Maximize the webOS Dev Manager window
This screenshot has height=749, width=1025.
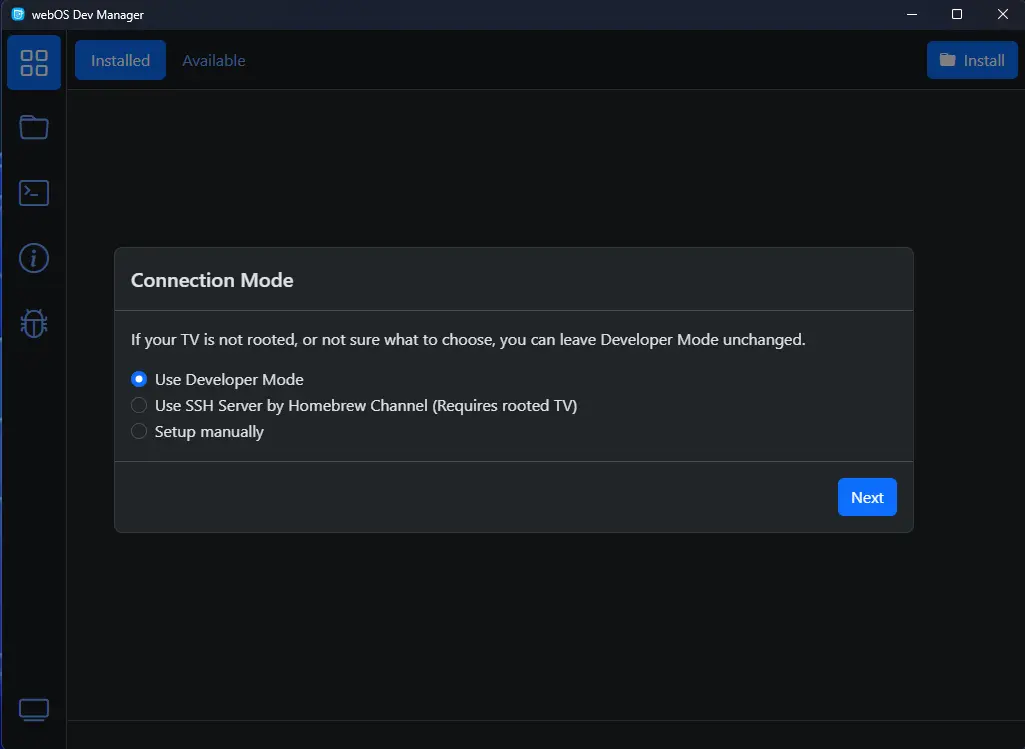click(957, 14)
